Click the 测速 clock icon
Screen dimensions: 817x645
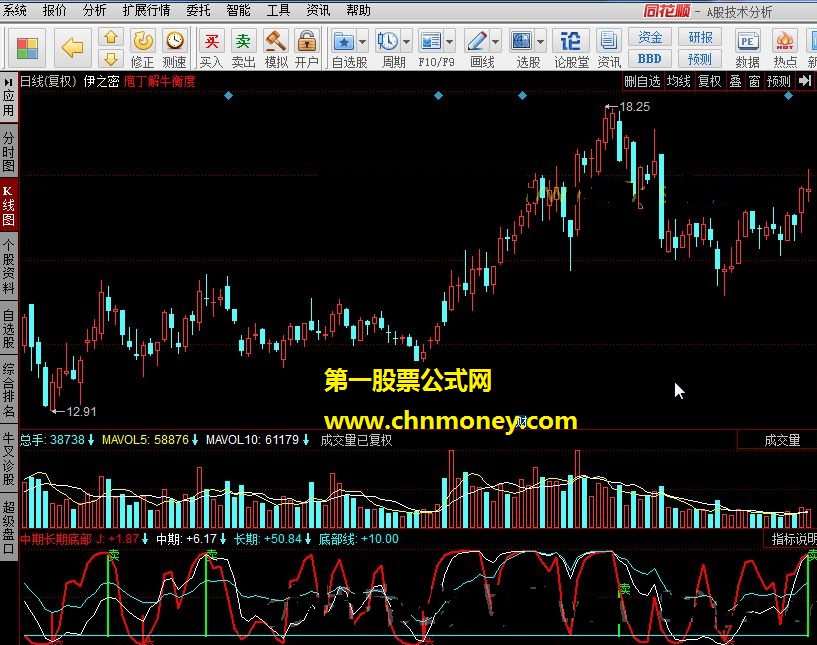click(175, 41)
